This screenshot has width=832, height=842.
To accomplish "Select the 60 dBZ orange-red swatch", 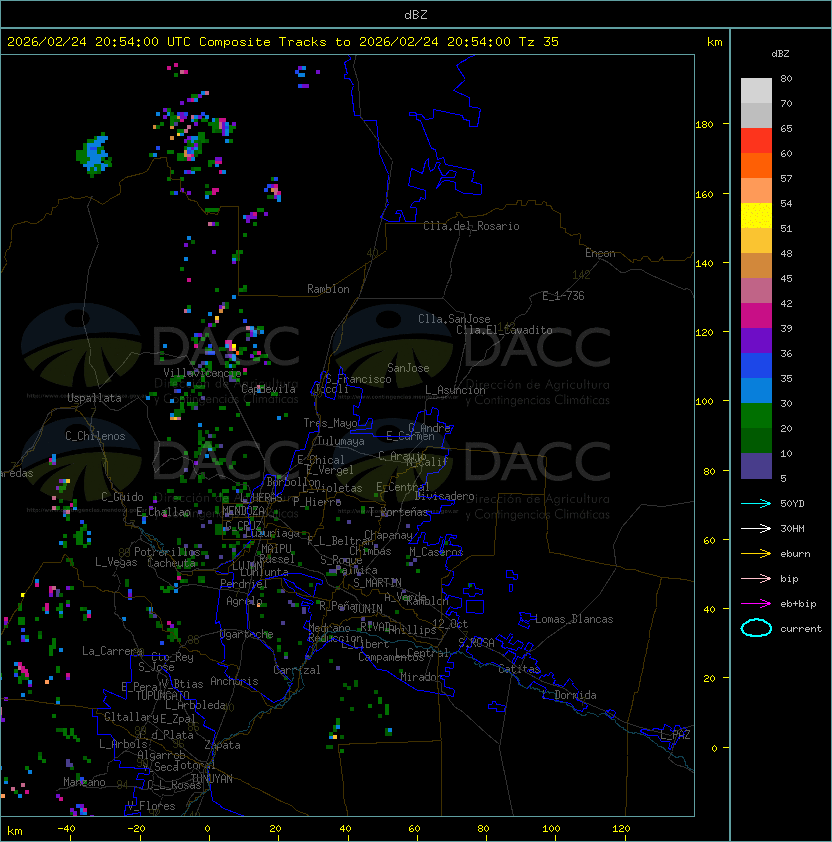I will tap(756, 165).
